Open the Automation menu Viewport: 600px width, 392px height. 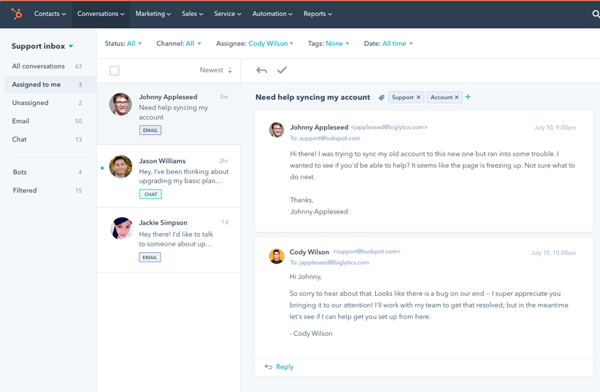coord(272,14)
